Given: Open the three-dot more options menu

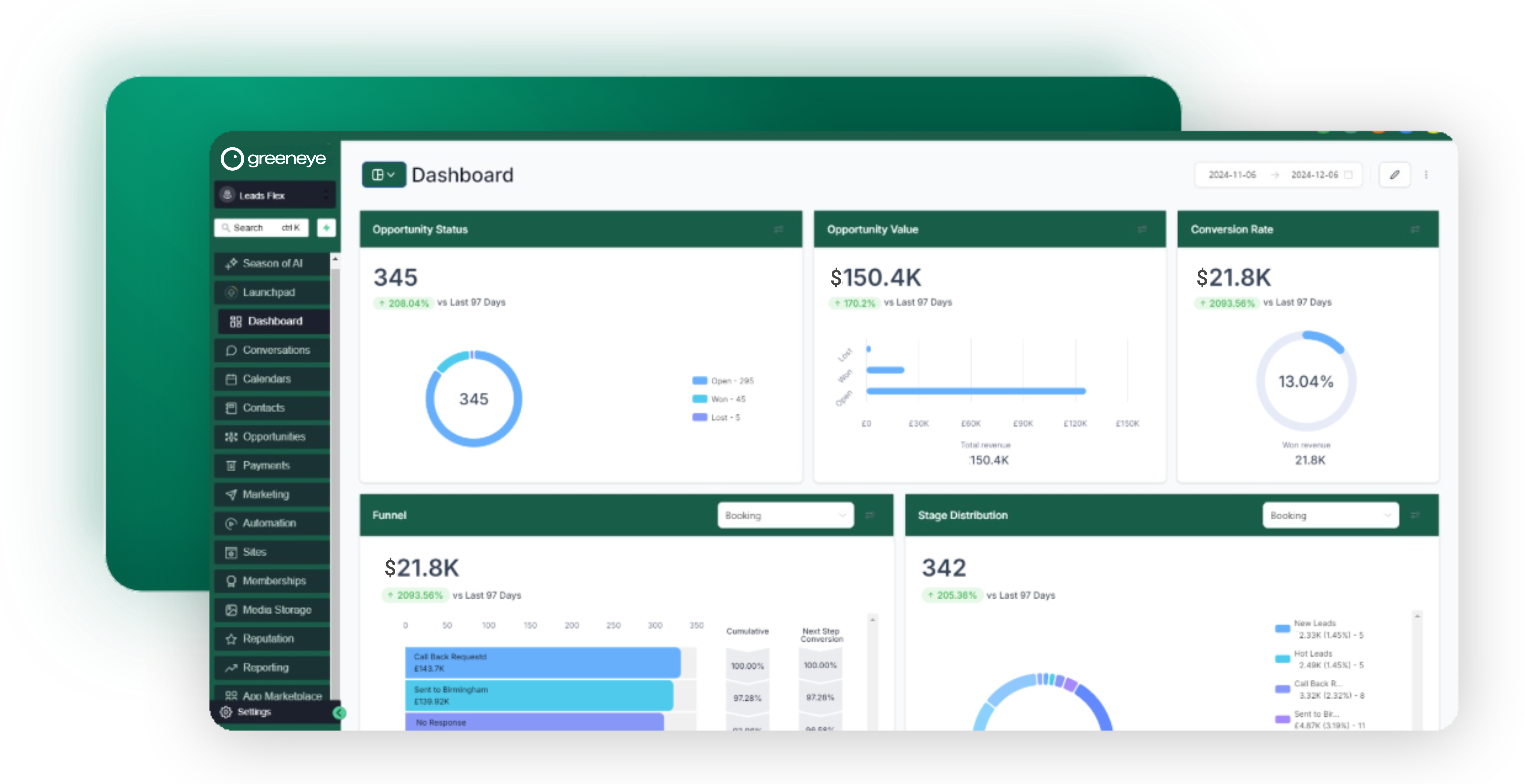Looking at the screenshot, I should 1426,174.
